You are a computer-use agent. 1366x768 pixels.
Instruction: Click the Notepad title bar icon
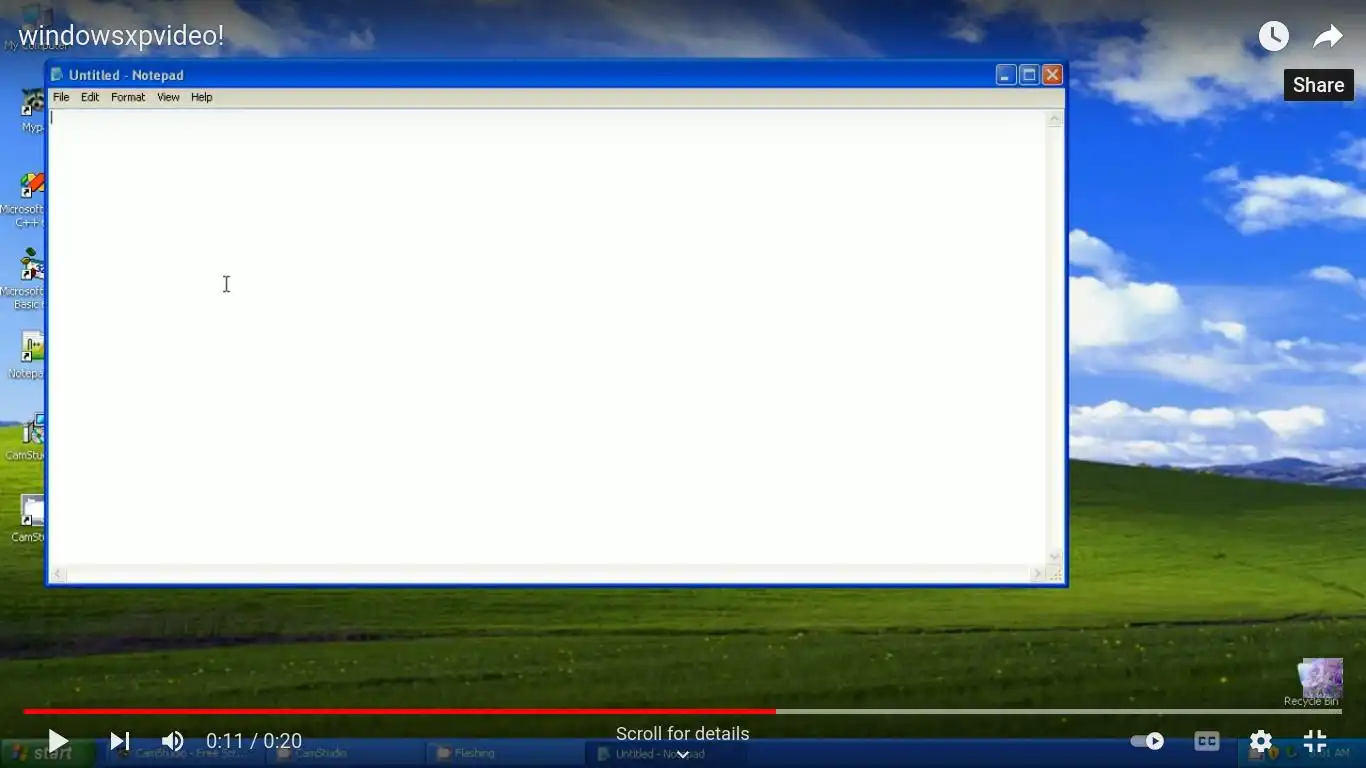(57, 75)
